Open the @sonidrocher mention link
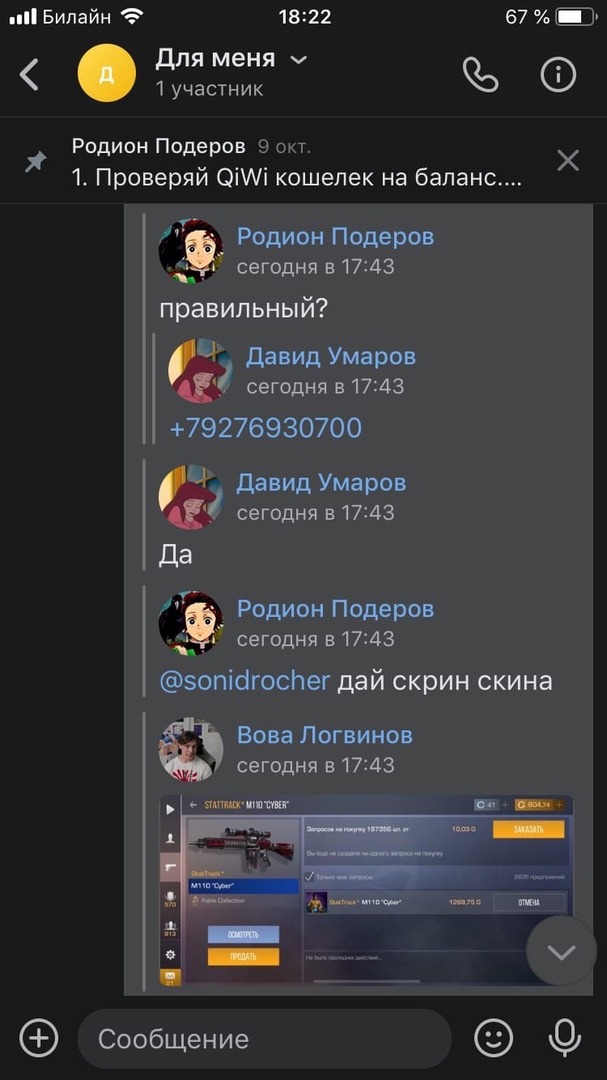 click(245, 681)
